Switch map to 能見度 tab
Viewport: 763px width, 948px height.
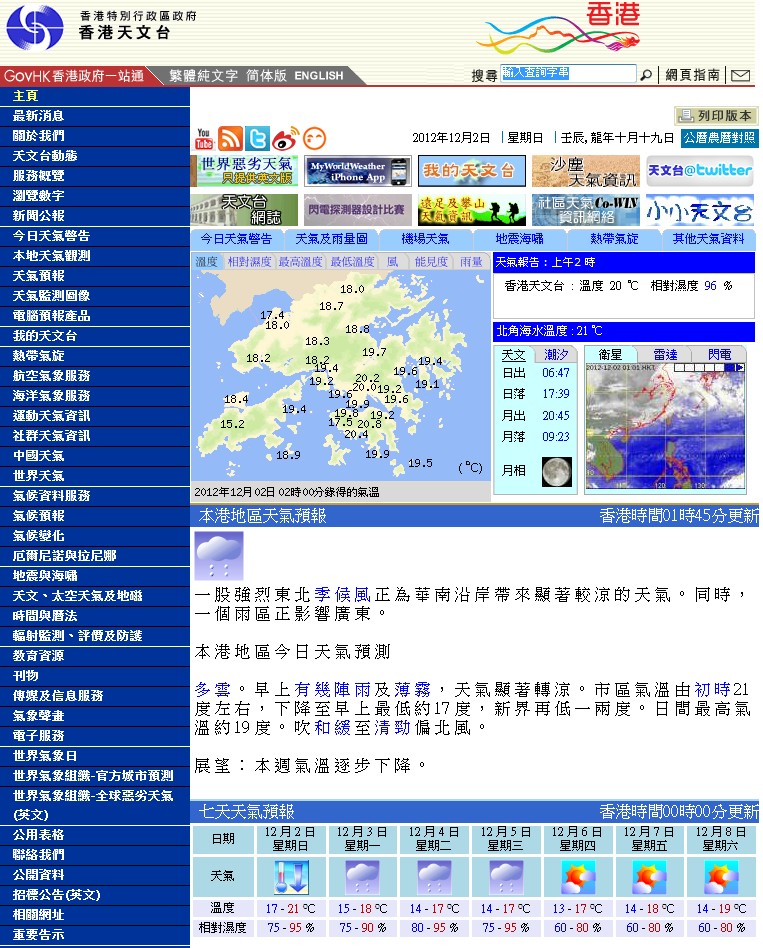coord(431,262)
